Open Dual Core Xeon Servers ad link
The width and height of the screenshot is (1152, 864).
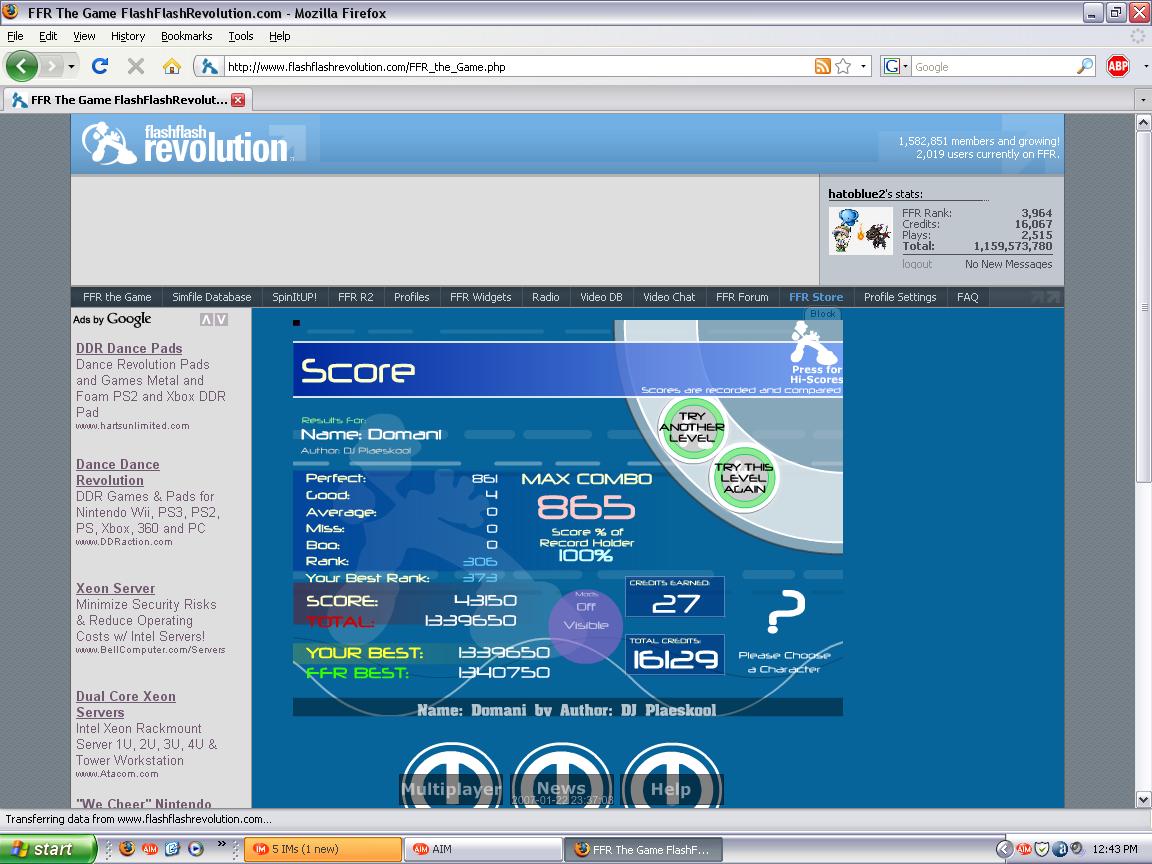pyautogui.click(x=126, y=704)
